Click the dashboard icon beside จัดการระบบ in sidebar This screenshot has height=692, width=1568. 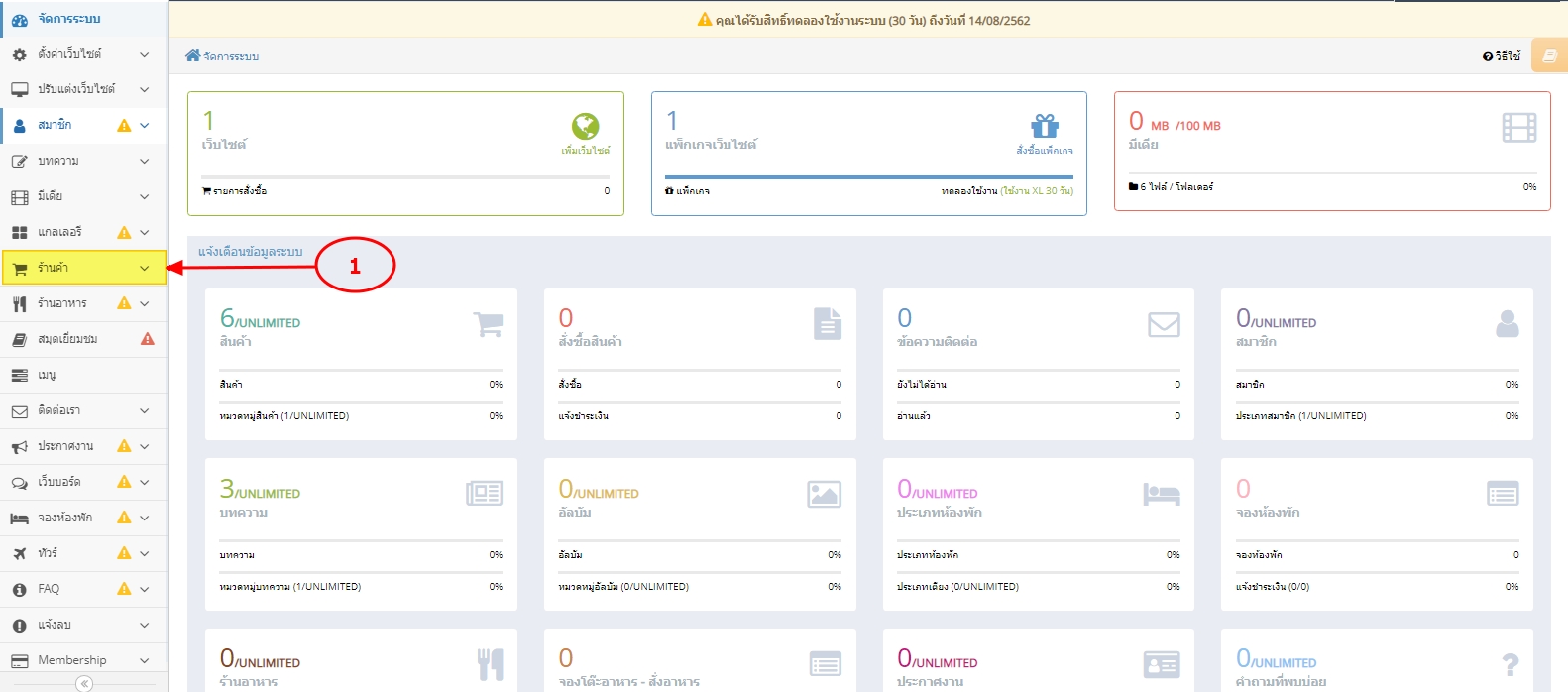click(x=19, y=19)
